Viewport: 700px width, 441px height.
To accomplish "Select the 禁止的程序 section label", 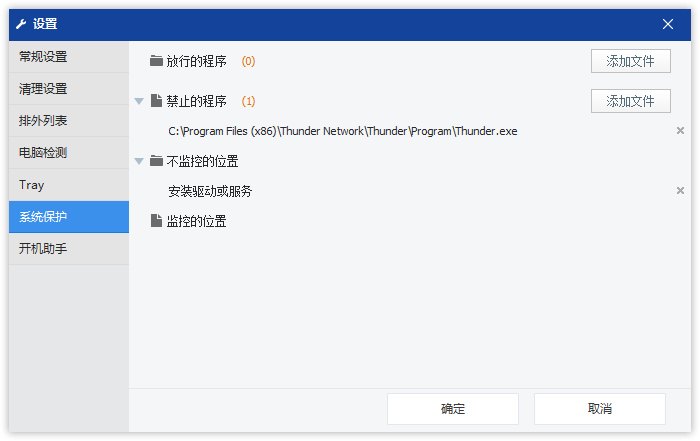I will [196, 101].
